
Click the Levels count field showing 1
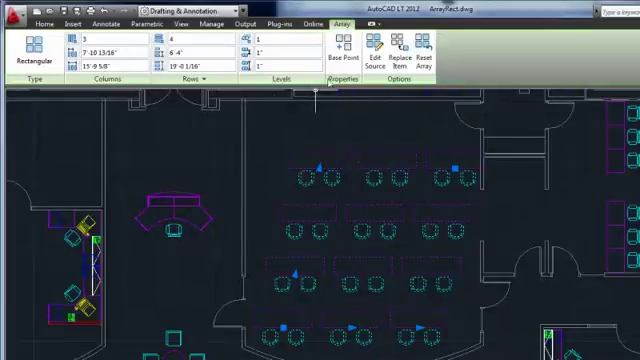coord(288,39)
